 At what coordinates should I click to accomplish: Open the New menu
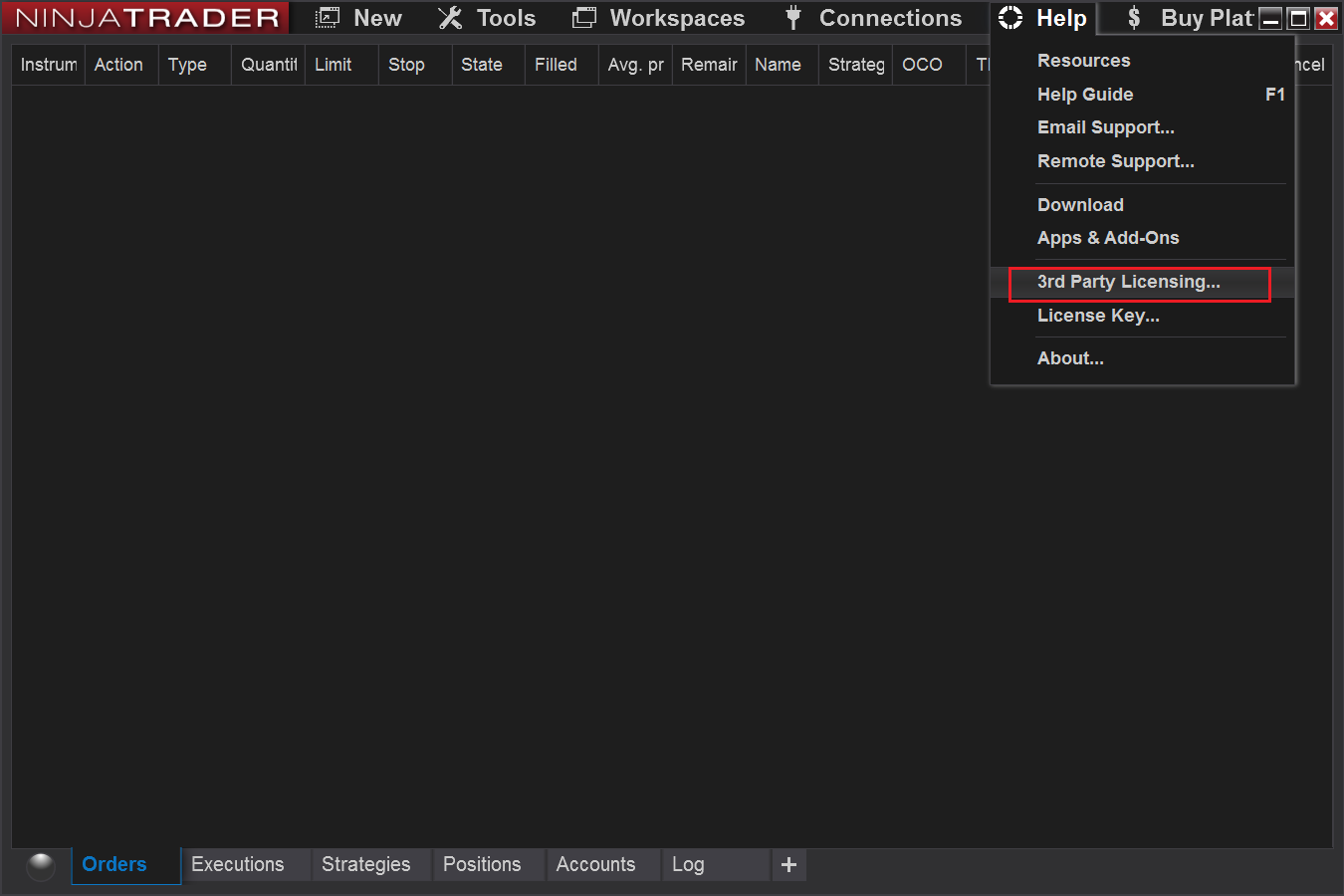tap(377, 18)
